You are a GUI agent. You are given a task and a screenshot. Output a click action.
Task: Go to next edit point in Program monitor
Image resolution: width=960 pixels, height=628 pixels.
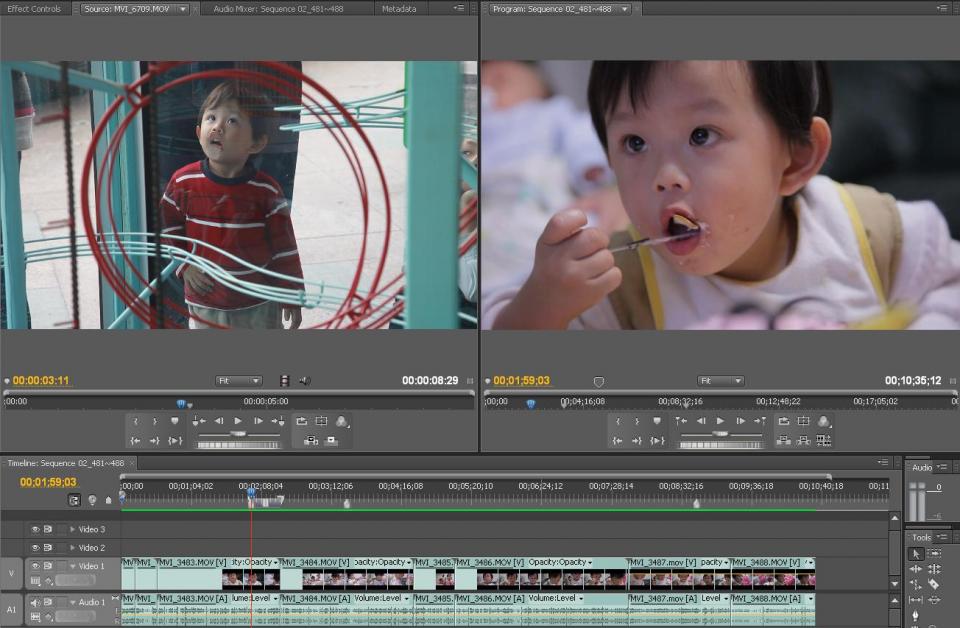coord(760,421)
